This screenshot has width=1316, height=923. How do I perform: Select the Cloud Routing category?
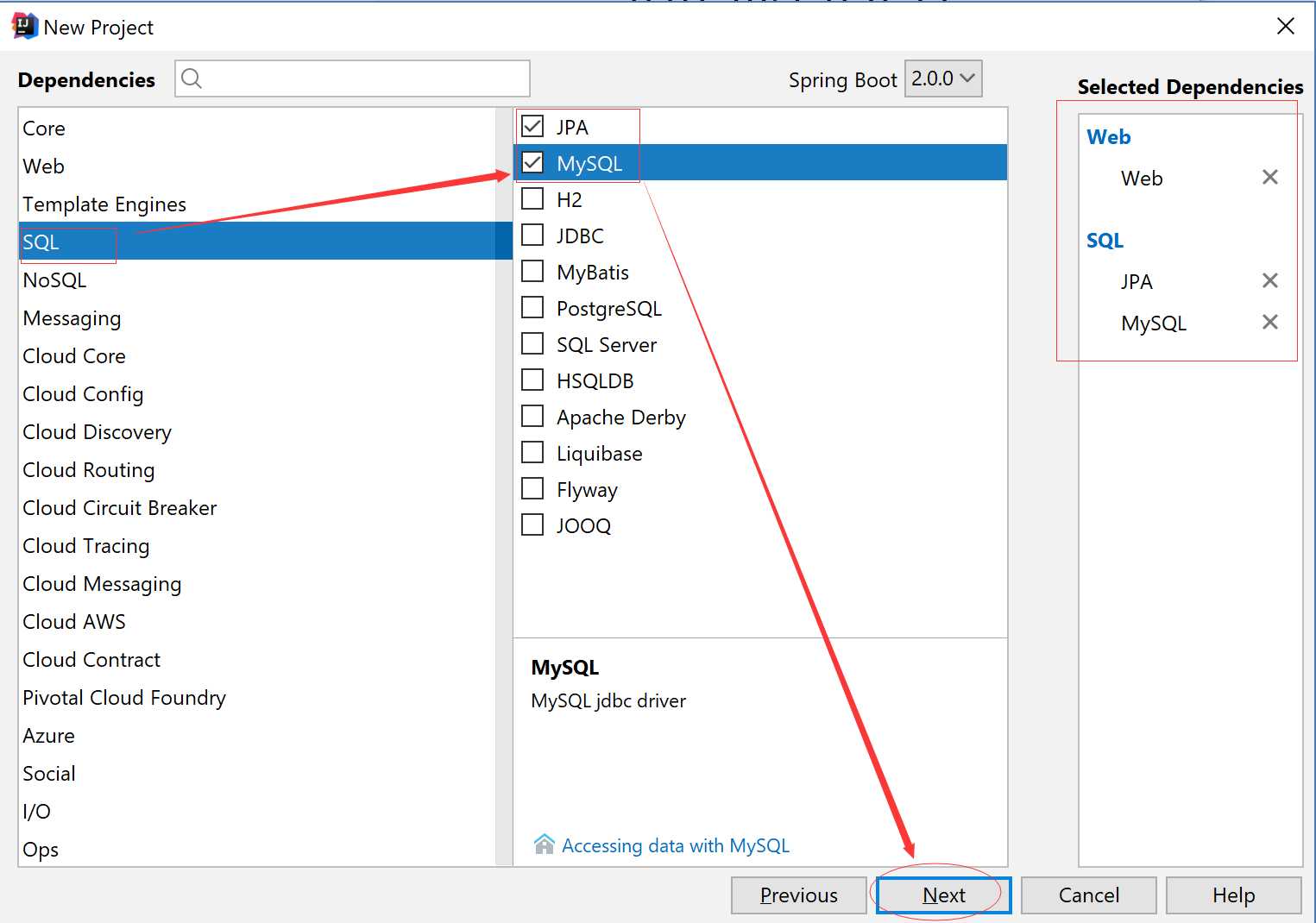point(257,470)
